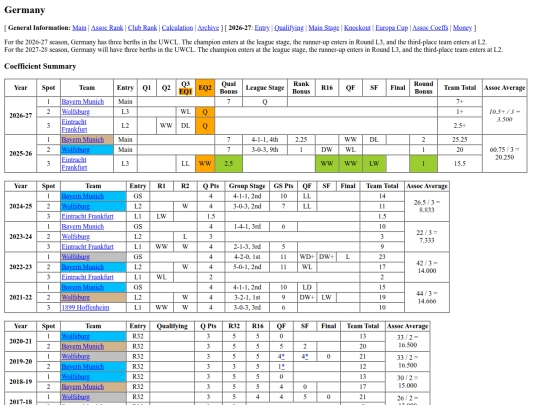Screen dimensions: 540x405
Task: Select Wolfsburg link in 2024-25 rows
Action: coord(75,206)
